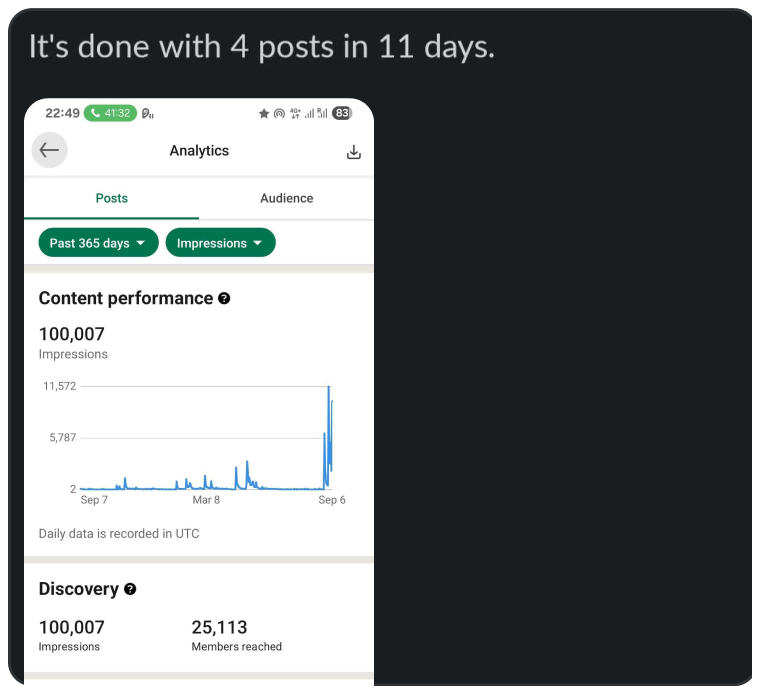Click the 22:49 clock in status bar
760x694 pixels.
click(62, 113)
